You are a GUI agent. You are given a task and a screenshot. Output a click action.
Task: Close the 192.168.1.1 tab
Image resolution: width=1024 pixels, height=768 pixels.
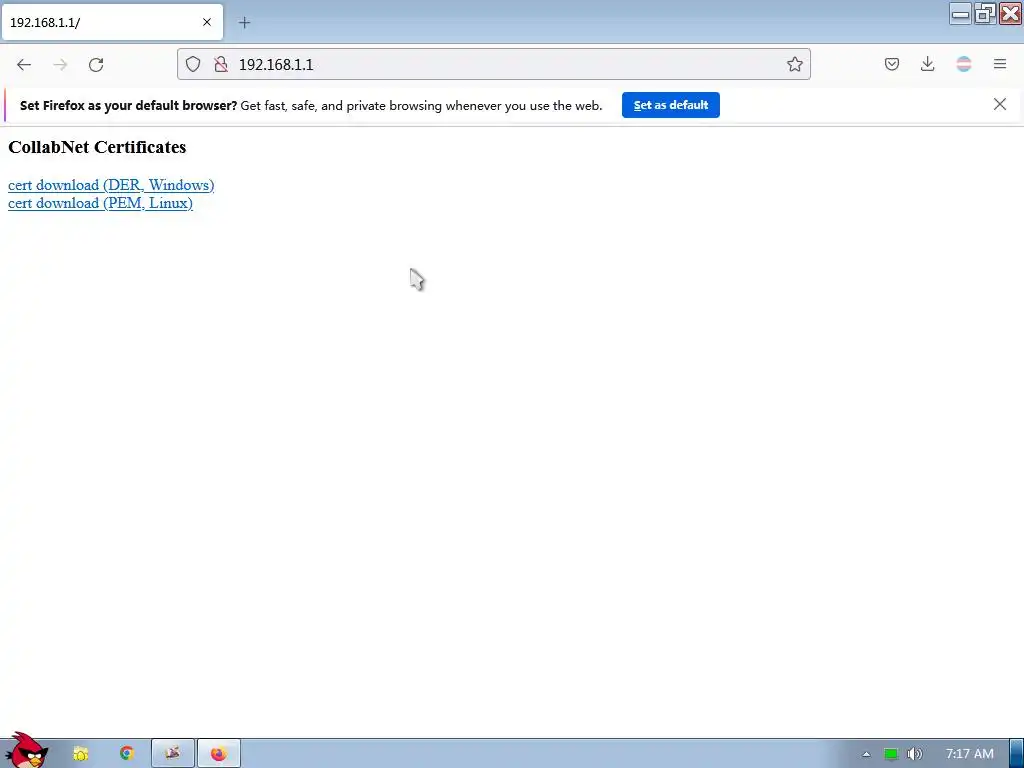207,22
